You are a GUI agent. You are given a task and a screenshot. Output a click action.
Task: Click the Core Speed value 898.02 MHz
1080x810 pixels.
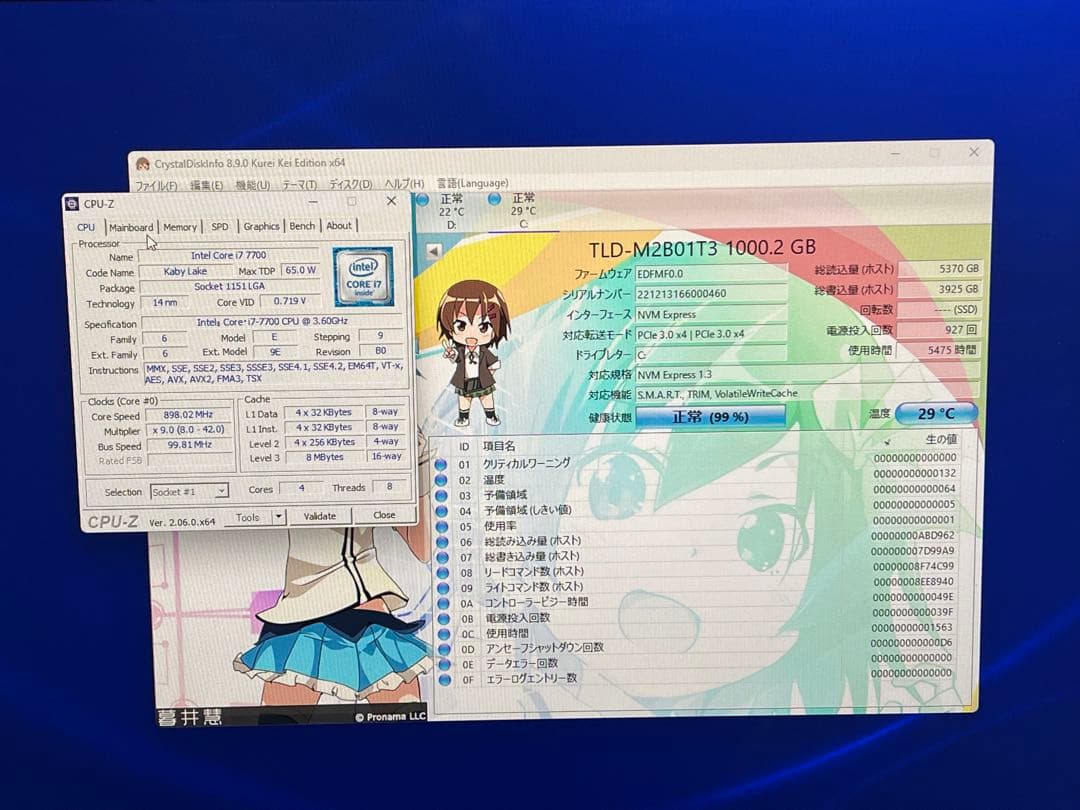[188, 415]
